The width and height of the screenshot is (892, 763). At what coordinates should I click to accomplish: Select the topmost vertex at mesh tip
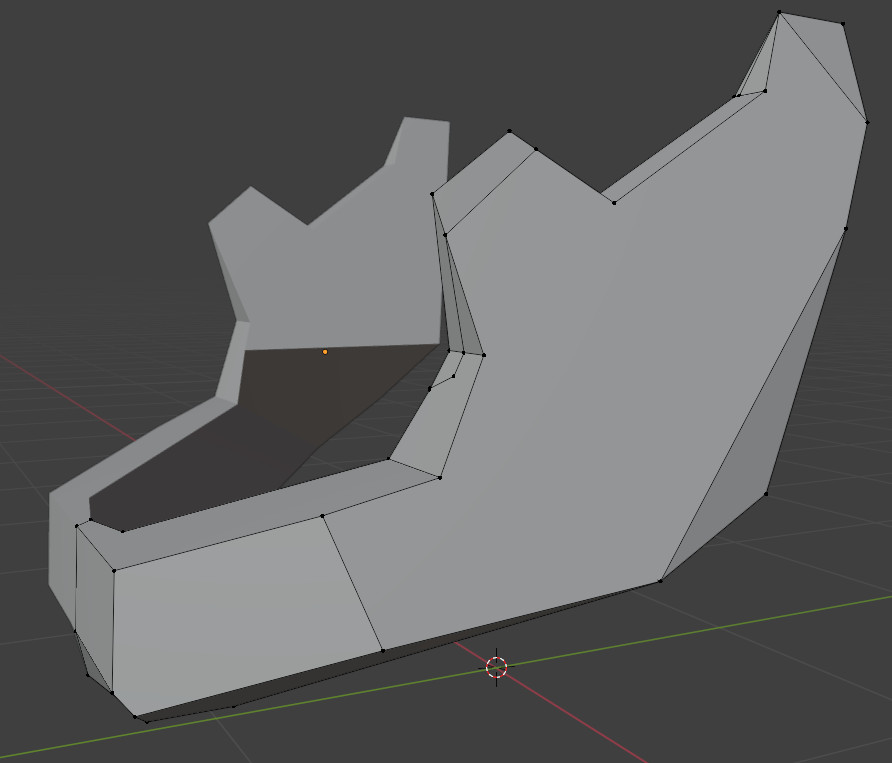point(779,12)
